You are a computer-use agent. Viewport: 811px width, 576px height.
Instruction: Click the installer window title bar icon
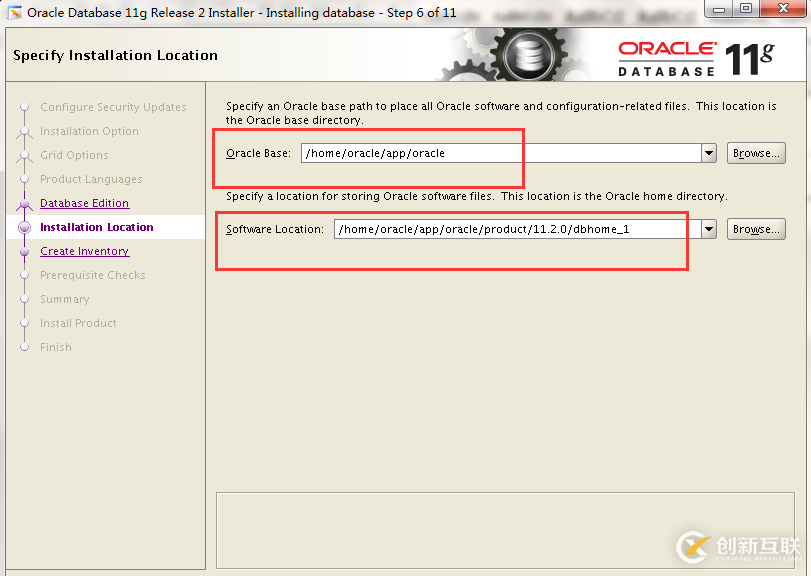coord(14,12)
